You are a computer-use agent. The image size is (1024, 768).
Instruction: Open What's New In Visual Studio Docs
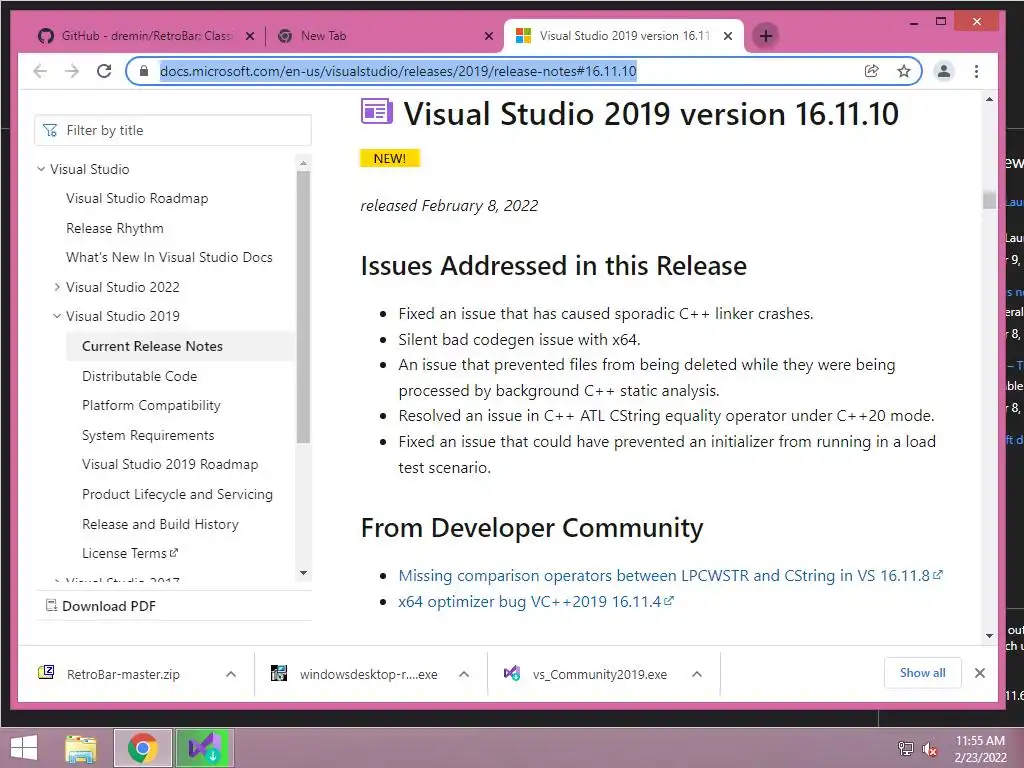pos(169,257)
